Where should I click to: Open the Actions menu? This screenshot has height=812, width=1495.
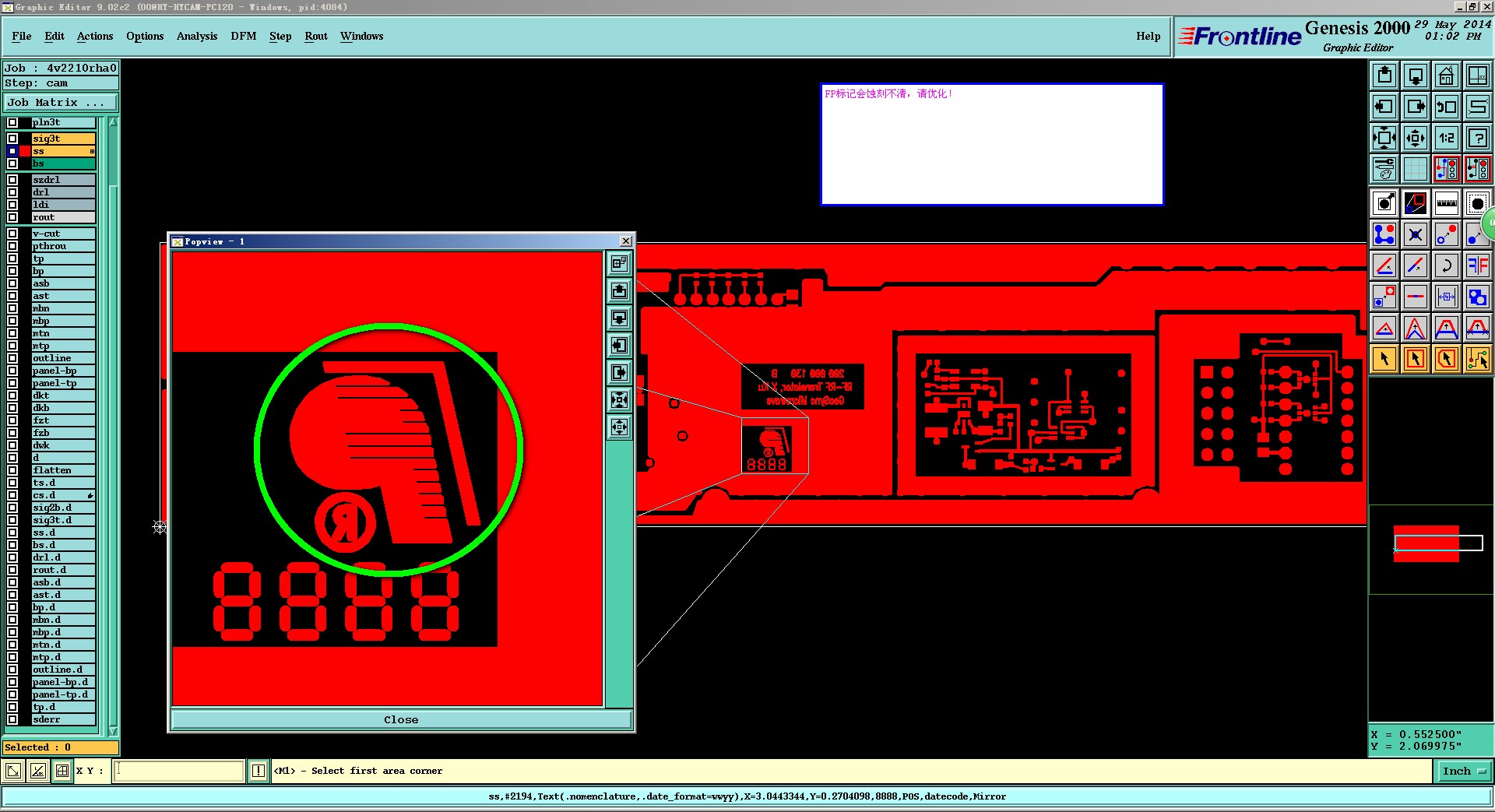(x=95, y=36)
